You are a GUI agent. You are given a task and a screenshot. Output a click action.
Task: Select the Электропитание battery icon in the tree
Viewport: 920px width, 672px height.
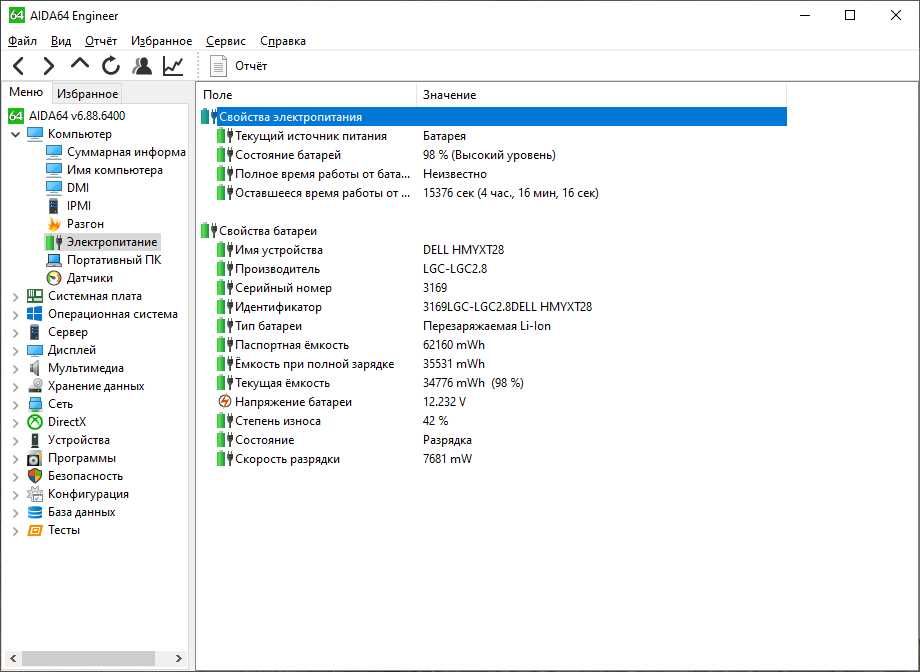pyautogui.click(x=54, y=242)
